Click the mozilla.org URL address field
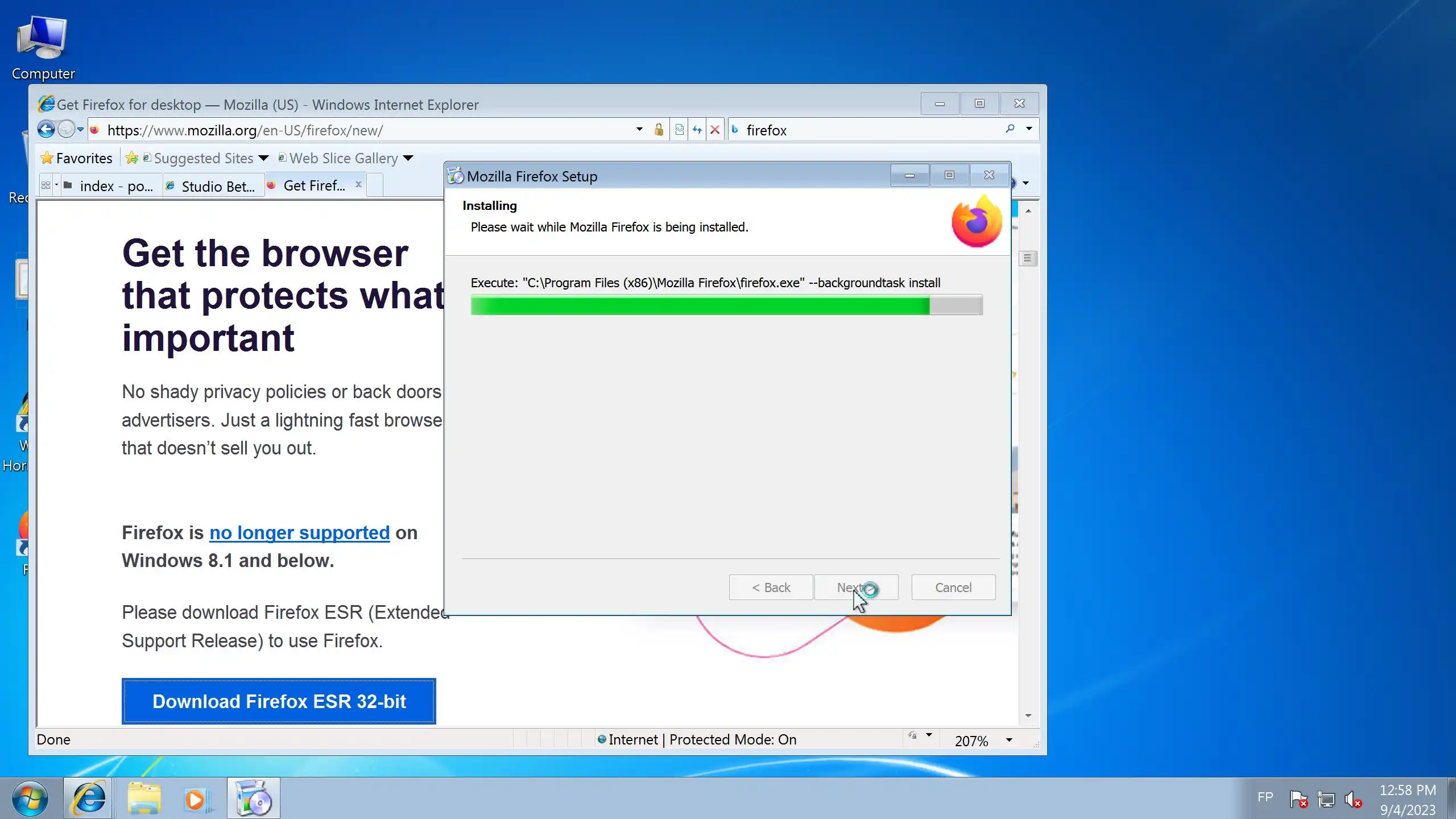 coord(364,130)
